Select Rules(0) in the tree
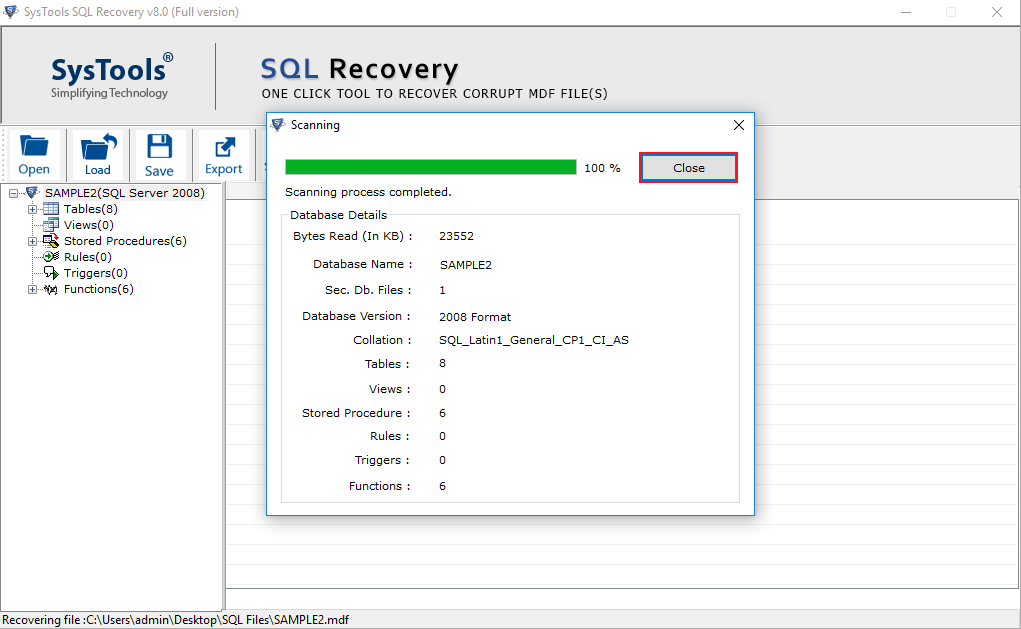Viewport: 1021px width, 629px height. point(88,257)
